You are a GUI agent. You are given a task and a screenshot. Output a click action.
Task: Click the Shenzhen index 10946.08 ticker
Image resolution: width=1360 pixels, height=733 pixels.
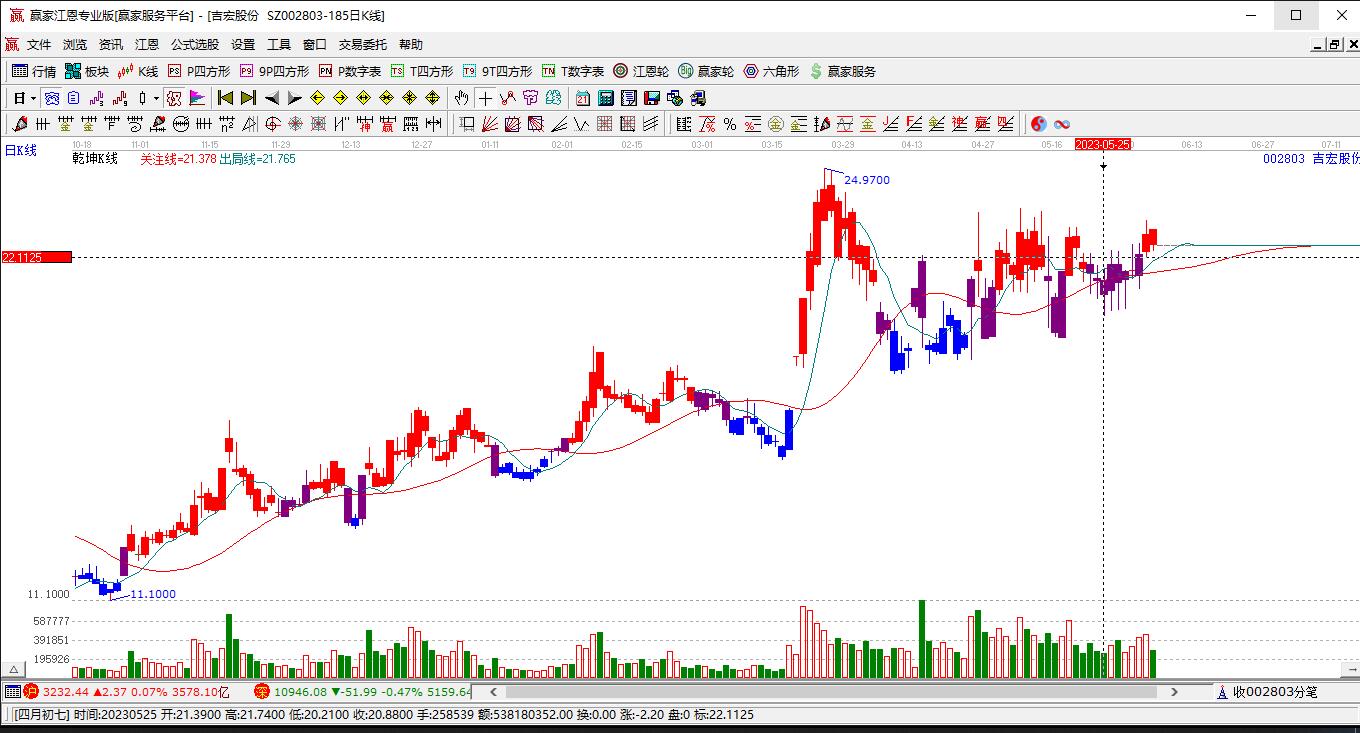[x=364, y=691]
